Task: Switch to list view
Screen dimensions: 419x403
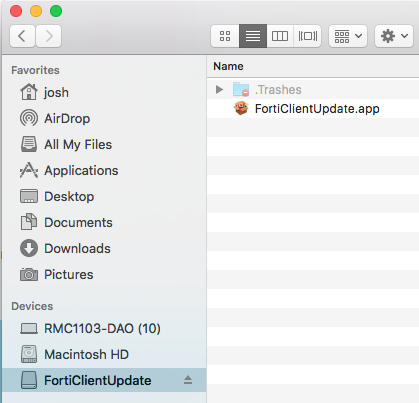Action: pyautogui.click(x=253, y=36)
